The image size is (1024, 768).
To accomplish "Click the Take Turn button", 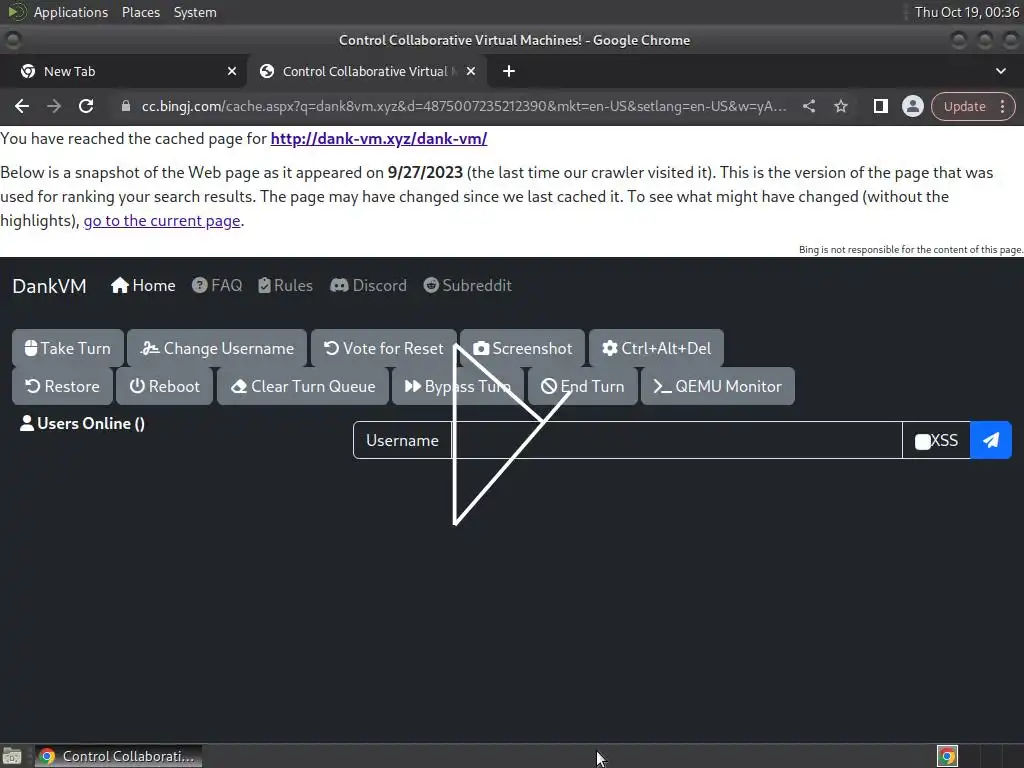I will coord(68,348).
